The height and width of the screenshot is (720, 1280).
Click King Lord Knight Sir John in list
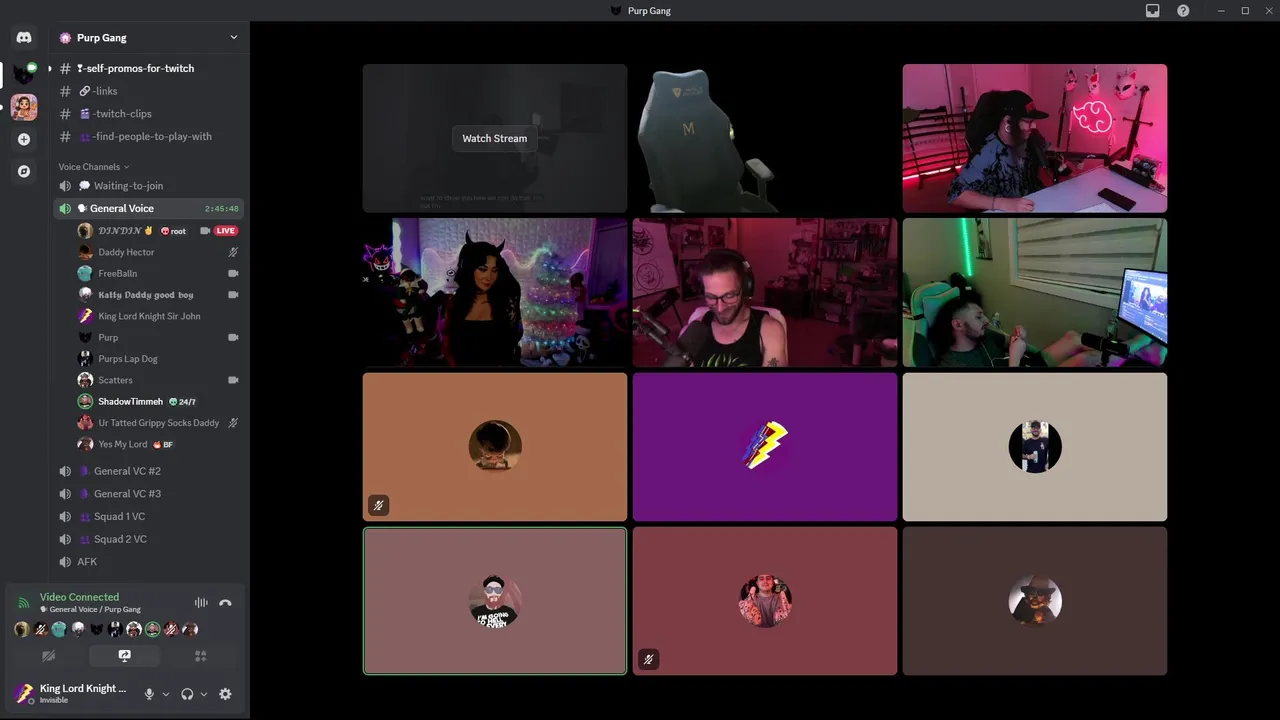tap(157, 316)
